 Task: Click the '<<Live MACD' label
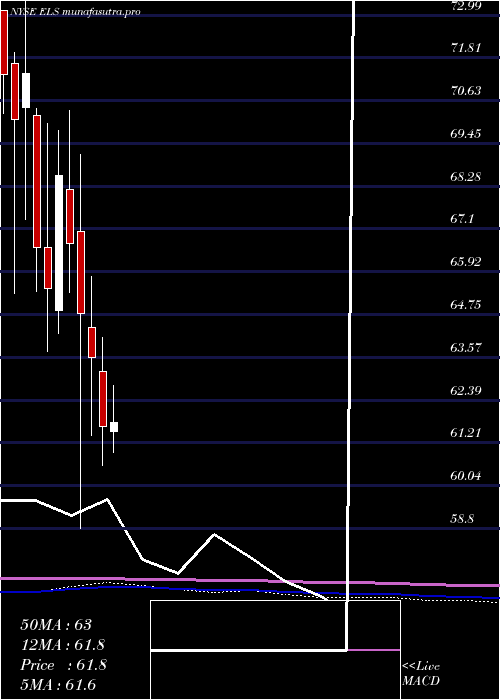click(x=421, y=674)
